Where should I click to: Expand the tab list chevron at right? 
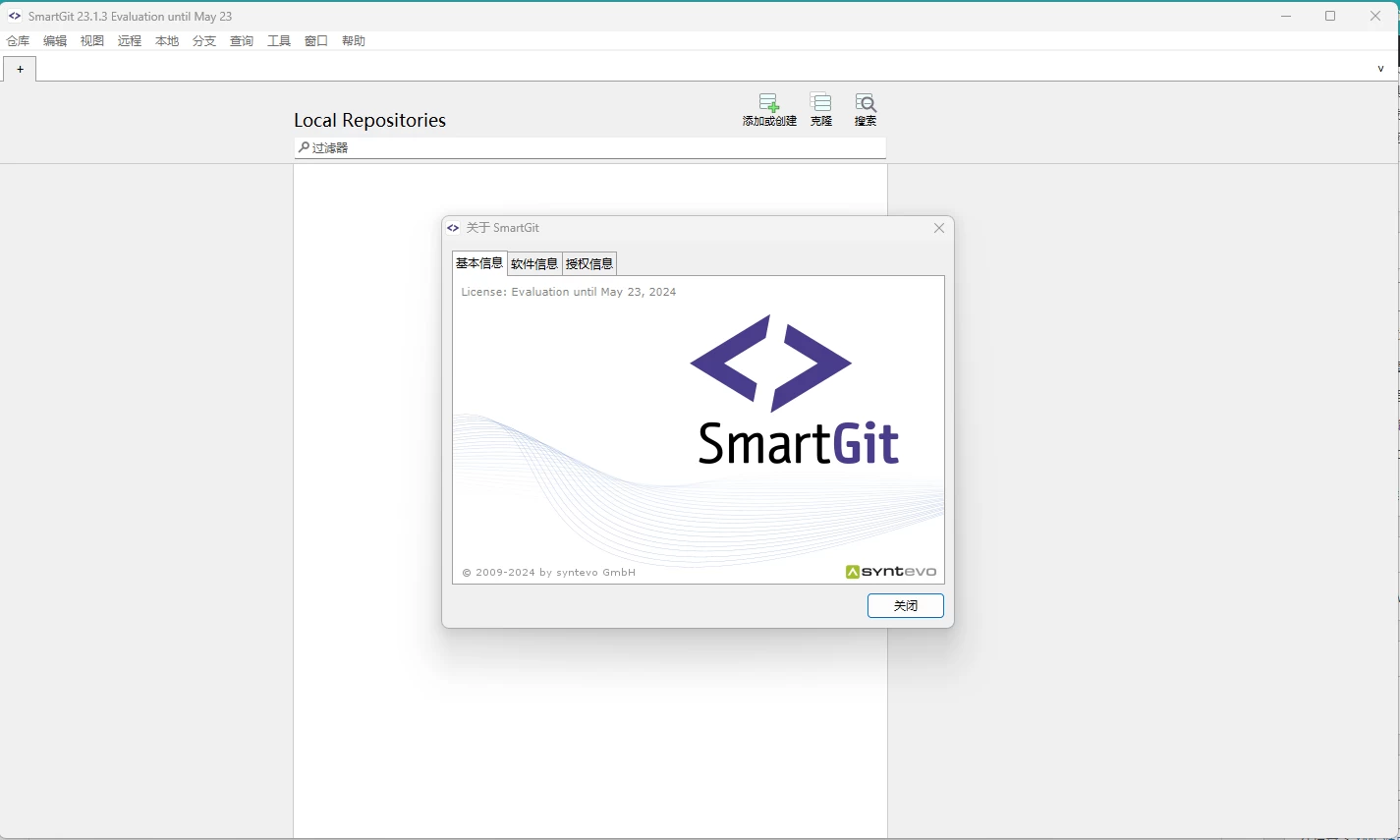tap(1380, 69)
